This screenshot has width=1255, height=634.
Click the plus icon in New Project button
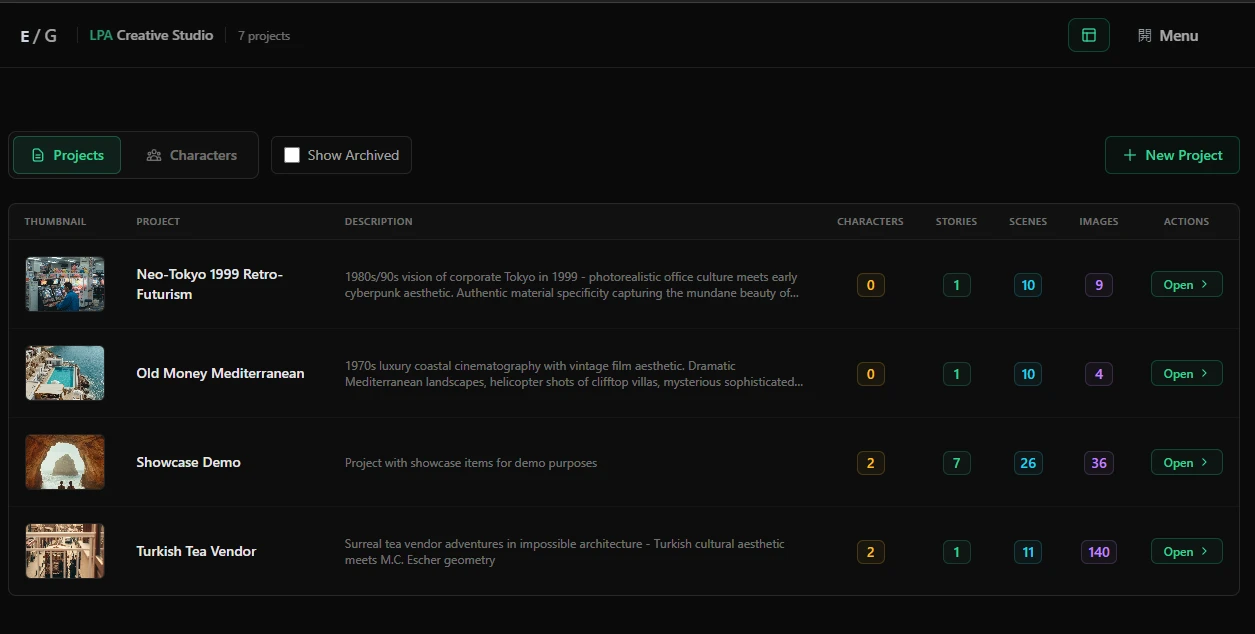pos(1130,155)
